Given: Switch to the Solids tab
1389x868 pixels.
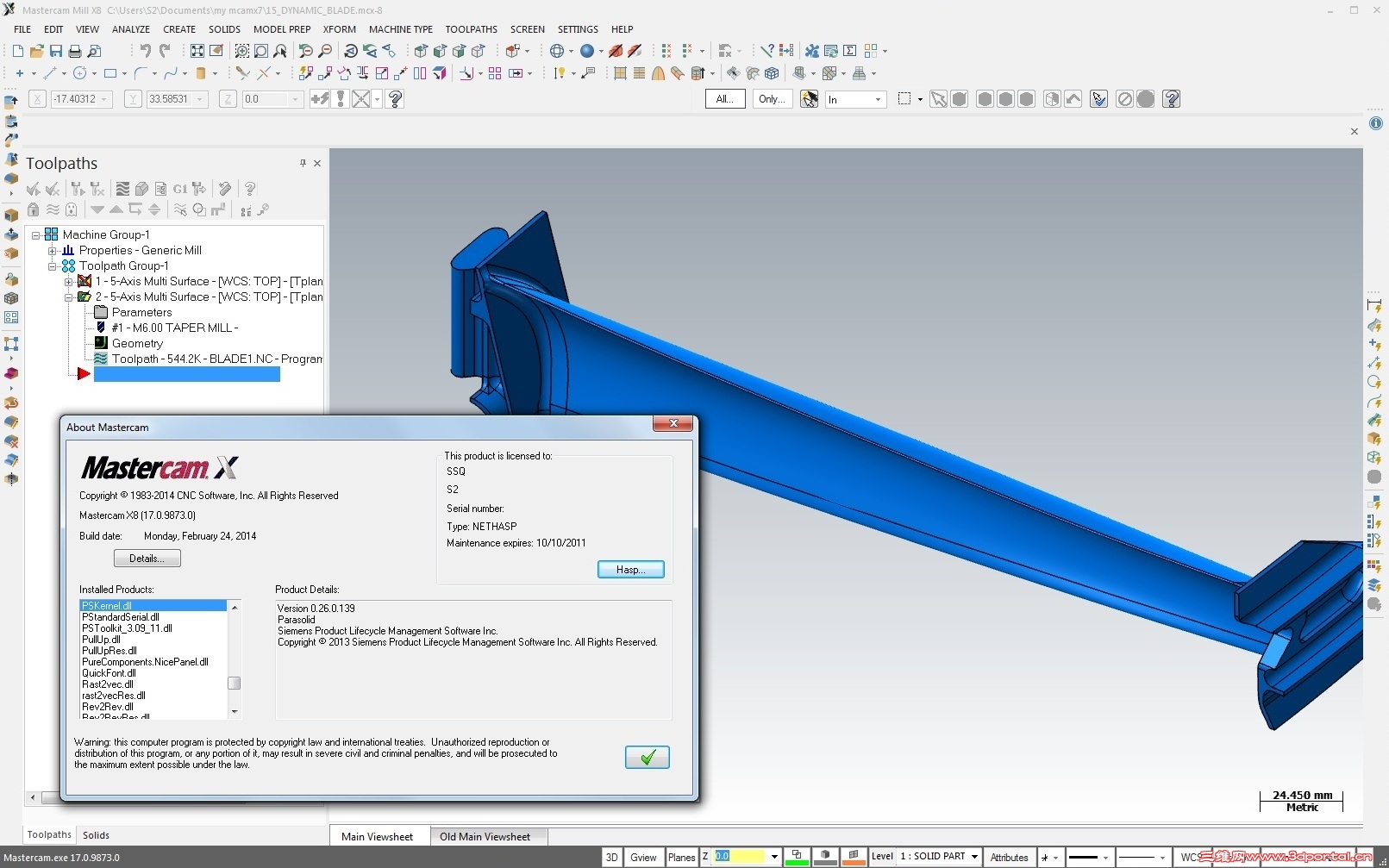Looking at the screenshot, I should click(96, 835).
